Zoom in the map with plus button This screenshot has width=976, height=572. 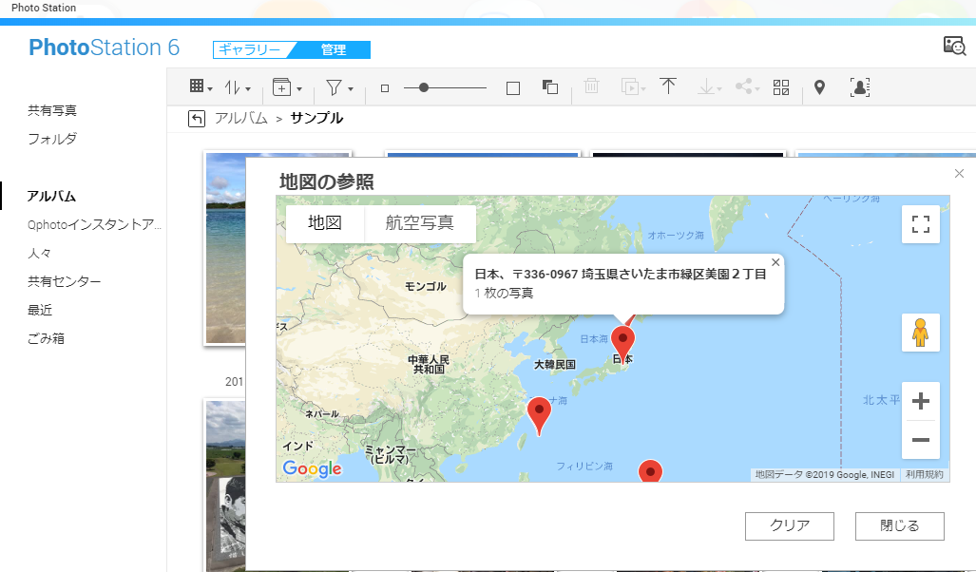pos(920,402)
